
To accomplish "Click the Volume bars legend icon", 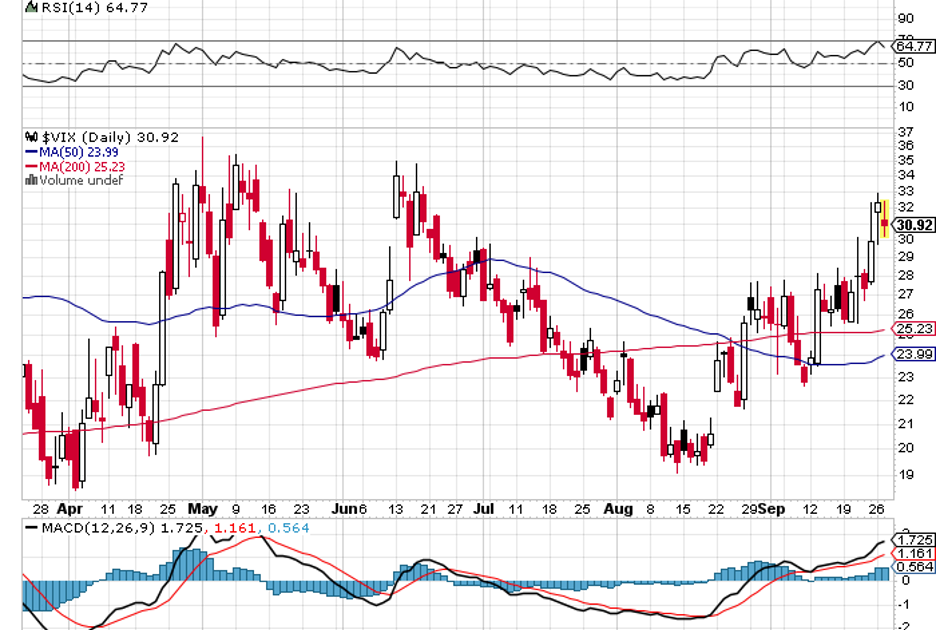I will pos(31,180).
